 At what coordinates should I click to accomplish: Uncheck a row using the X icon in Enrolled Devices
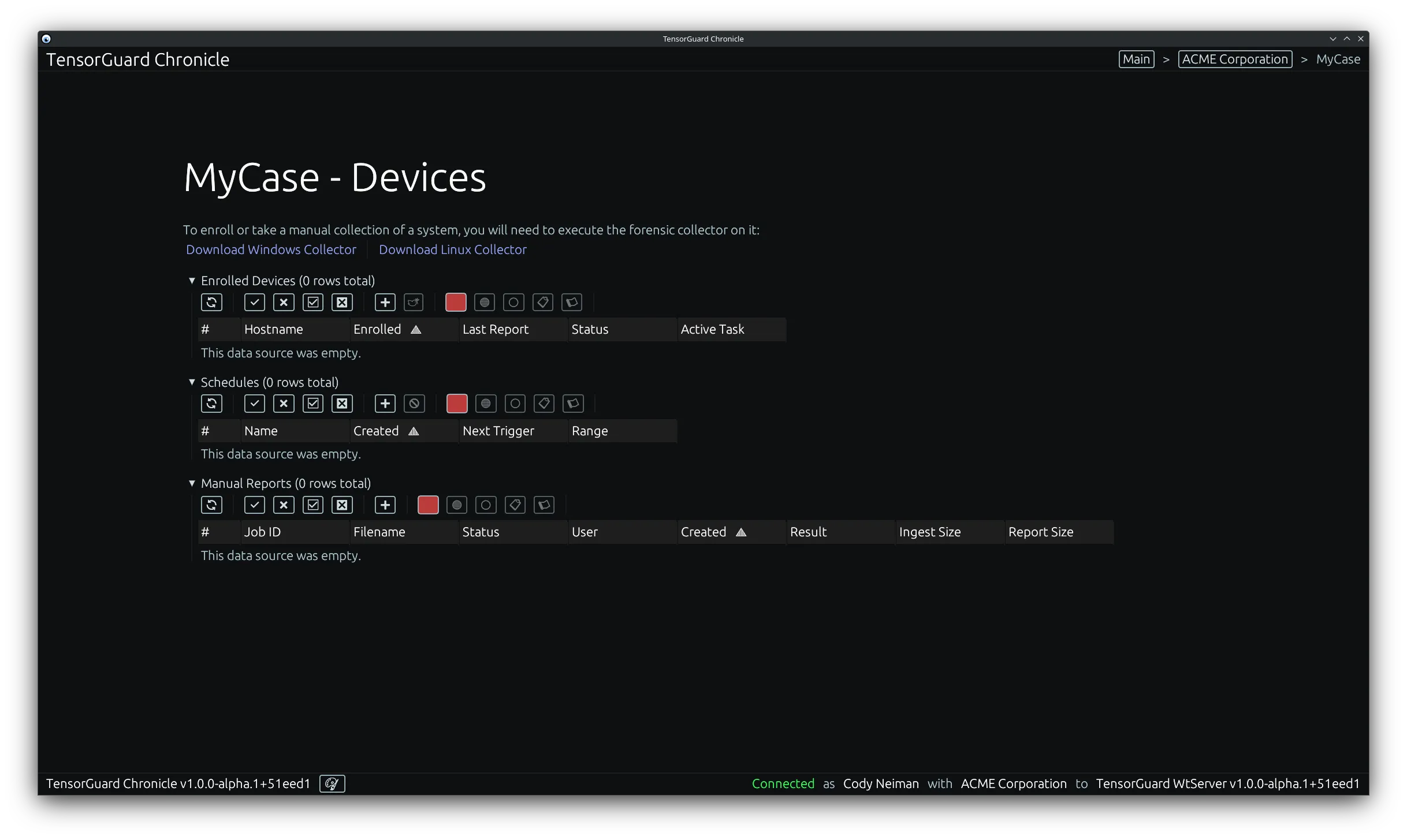point(283,302)
